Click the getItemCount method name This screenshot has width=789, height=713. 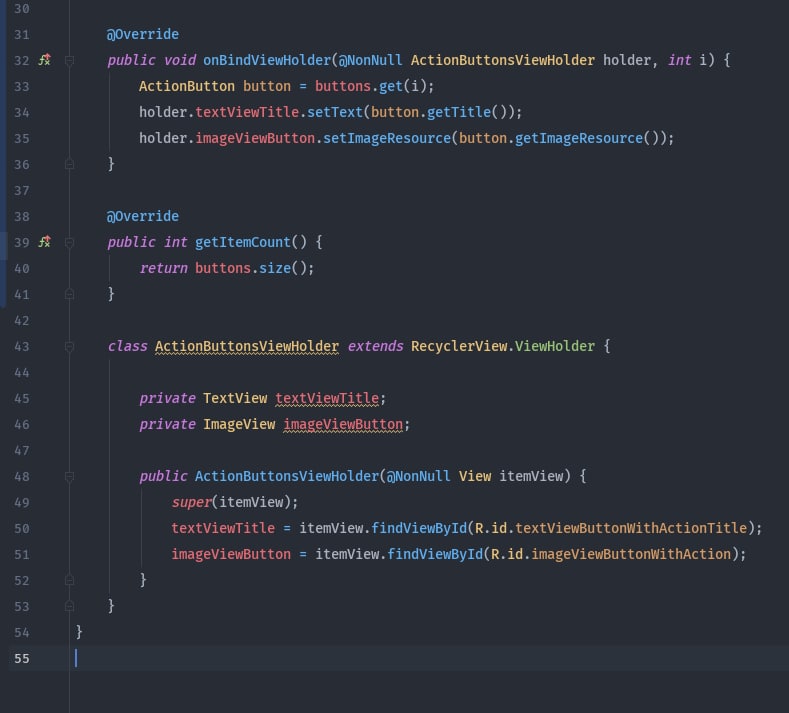click(x=243, y=243)
